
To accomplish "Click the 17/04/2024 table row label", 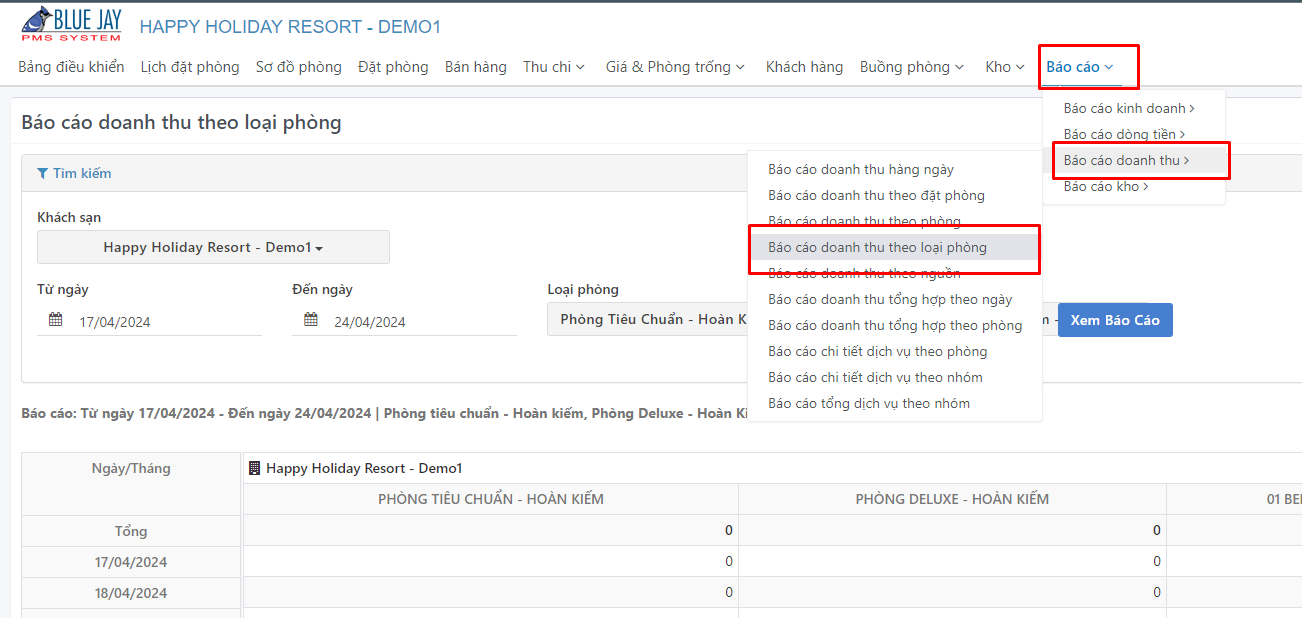I will [131, 562].
